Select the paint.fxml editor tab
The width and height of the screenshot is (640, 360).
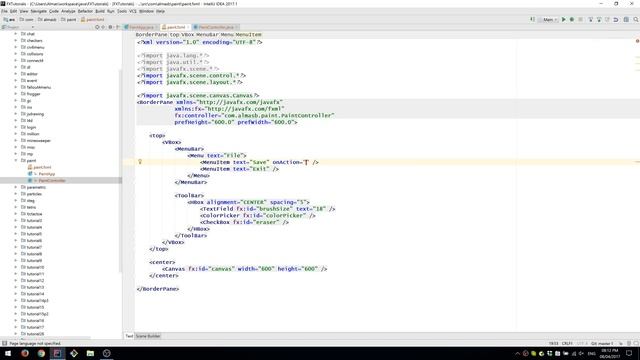click(x=176, y=27)
